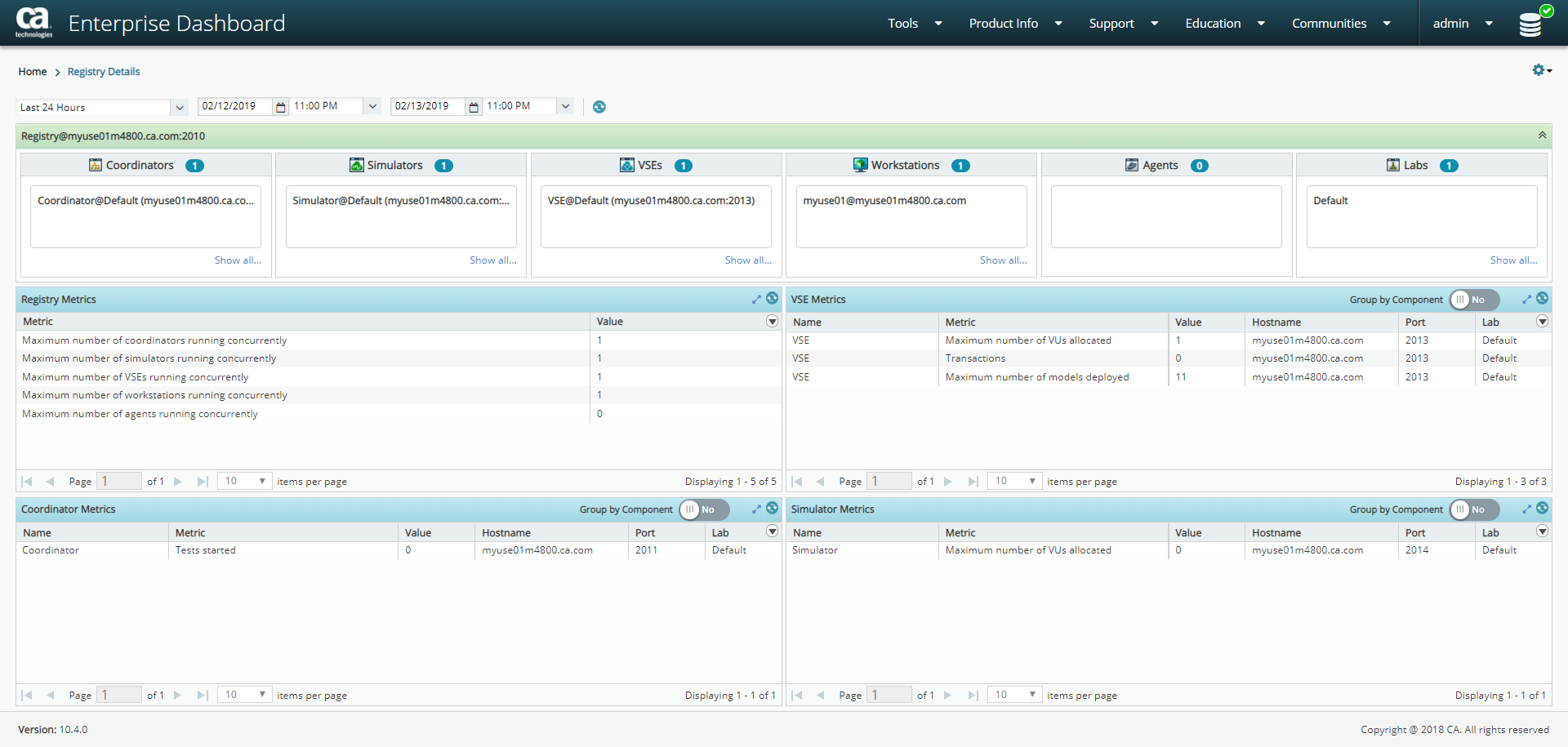The height and width of the screenshot is (747, 1568).
Task: Go to last page in VSE Metrics
Action: [x=973, y=482]
